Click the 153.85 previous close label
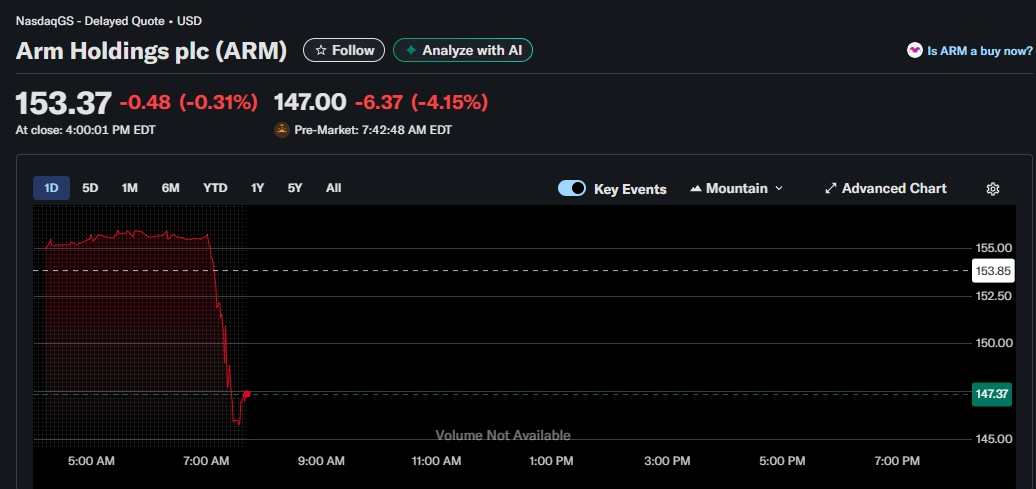Image resolution: width=1036 pixels, height=489 pixels. (x=993, y=271)
